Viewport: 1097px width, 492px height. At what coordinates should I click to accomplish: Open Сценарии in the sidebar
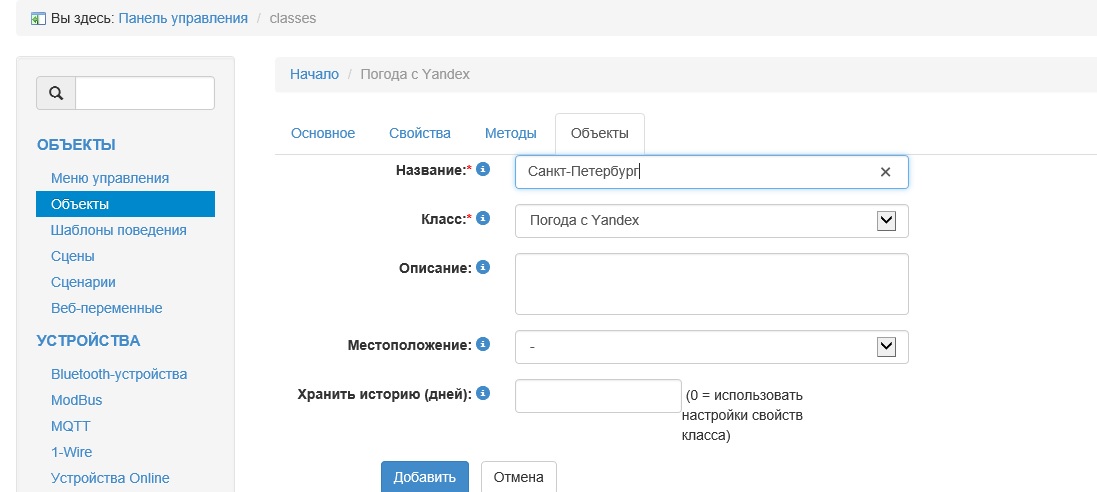point(83,282)
